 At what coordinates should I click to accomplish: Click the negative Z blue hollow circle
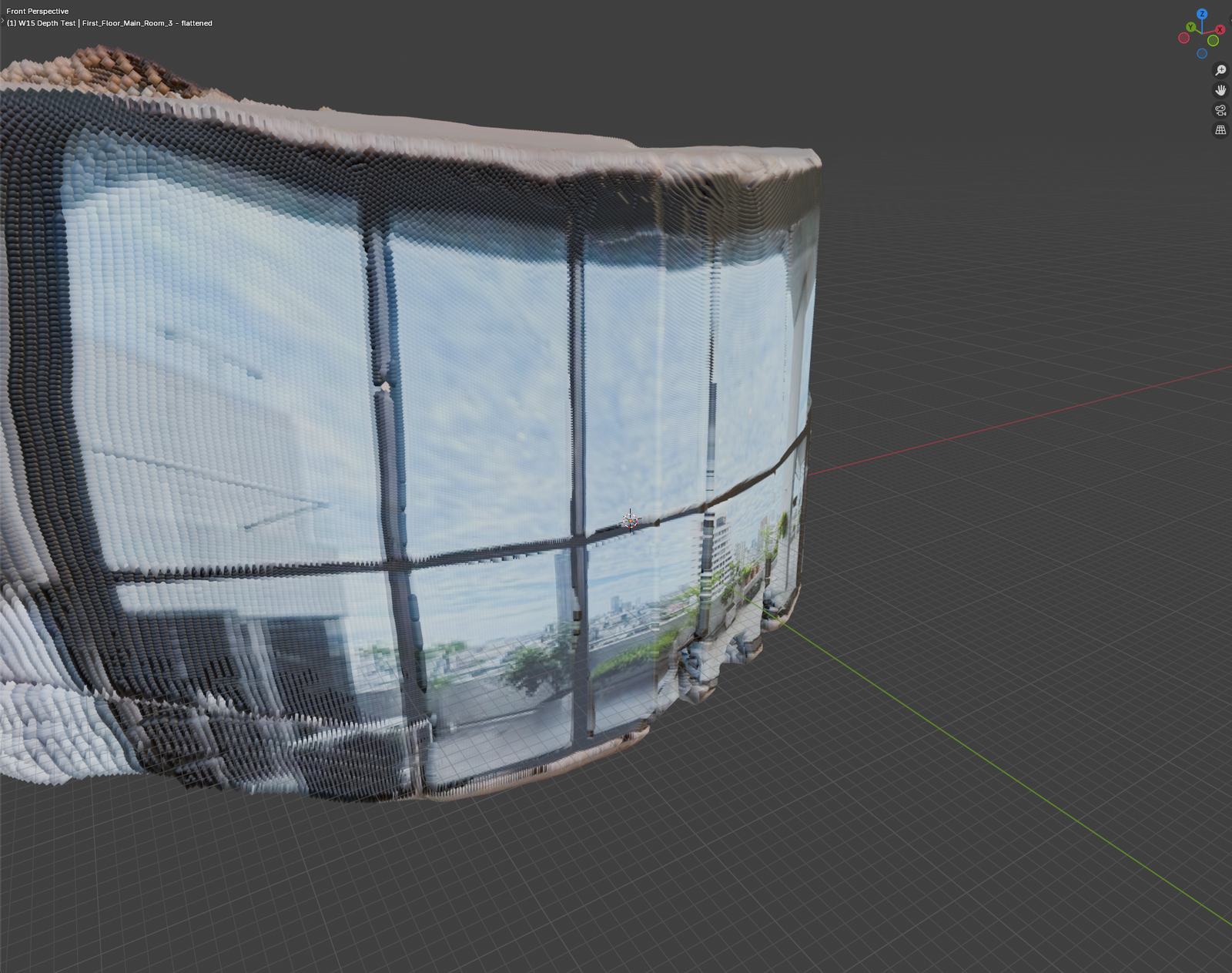pos(1202,53)
